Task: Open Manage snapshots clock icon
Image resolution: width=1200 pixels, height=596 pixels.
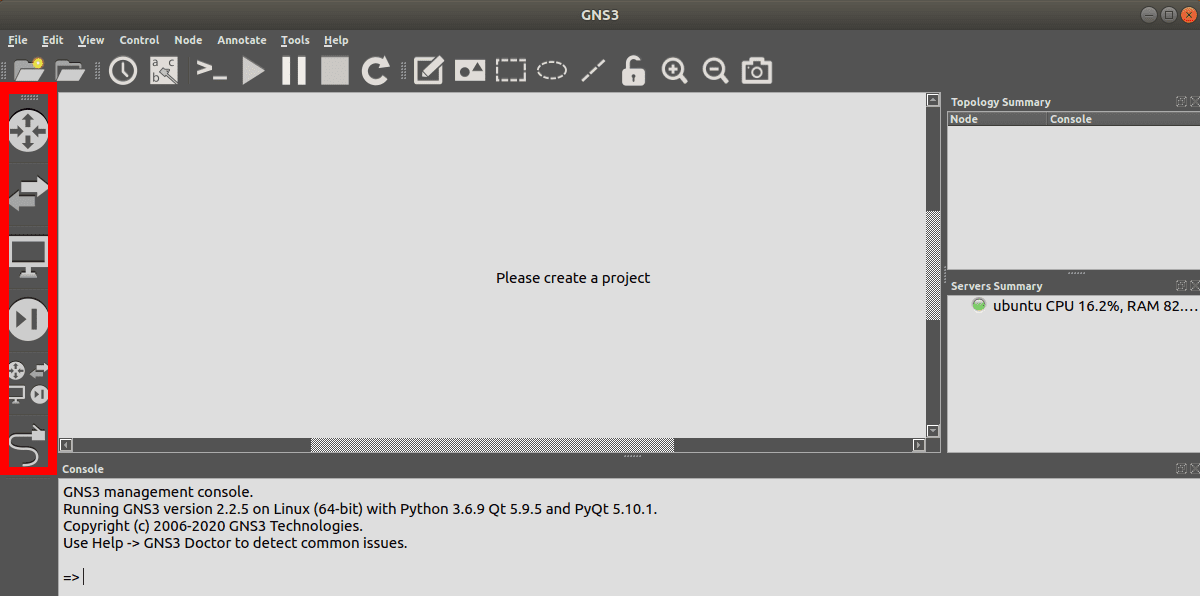Action: [123, 70]
